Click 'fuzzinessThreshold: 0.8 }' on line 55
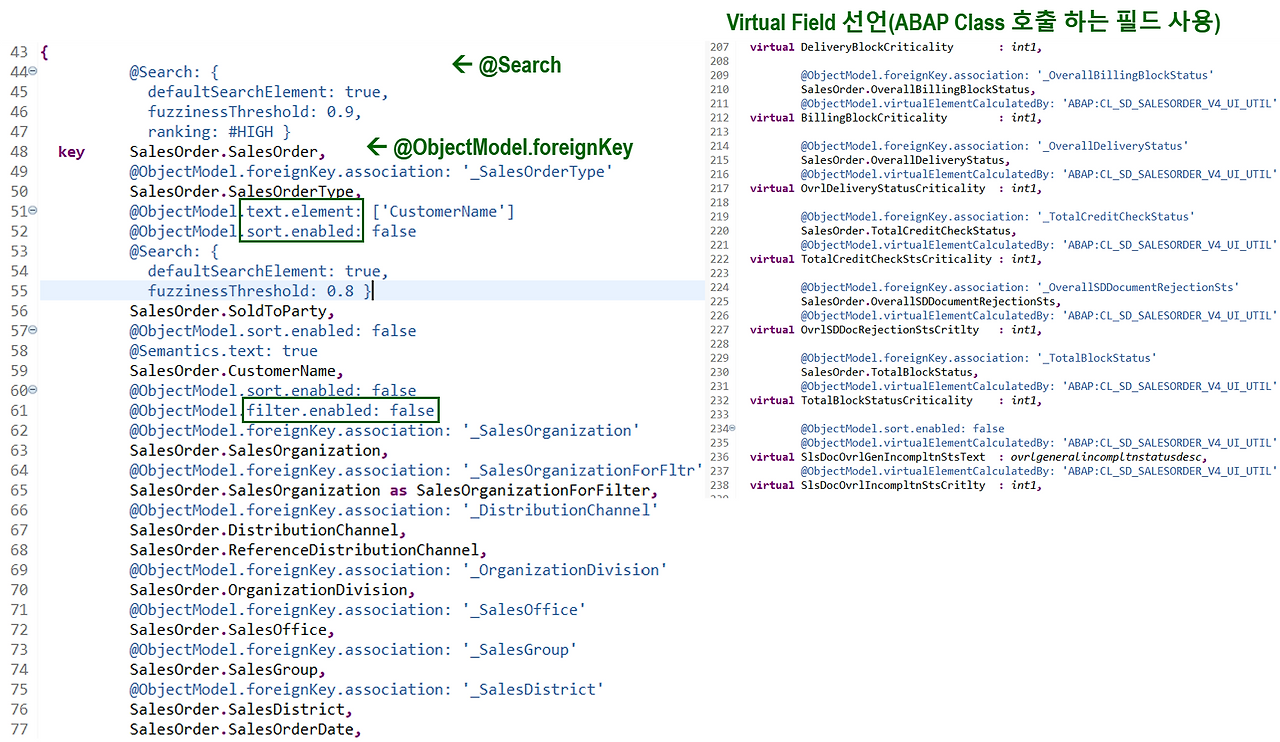 [x=260, y=291]
